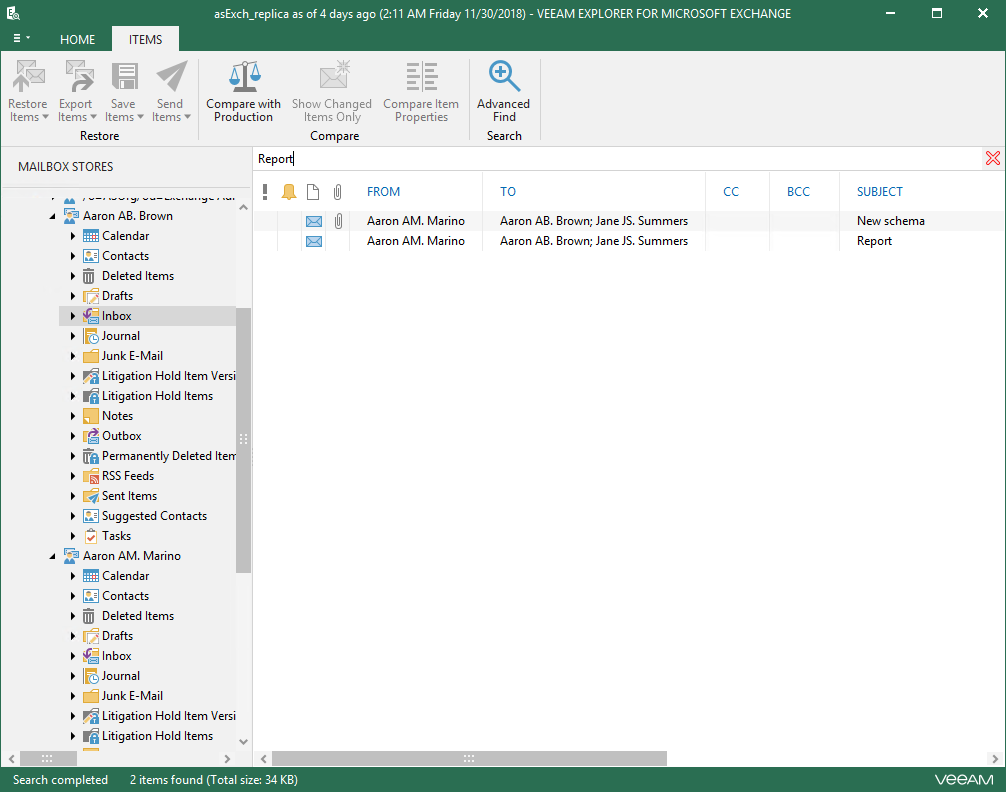Select Aaron AM. Marino Inbox folder
The height and width of the screenshot is (792, 1006).
tap(116, 655)
